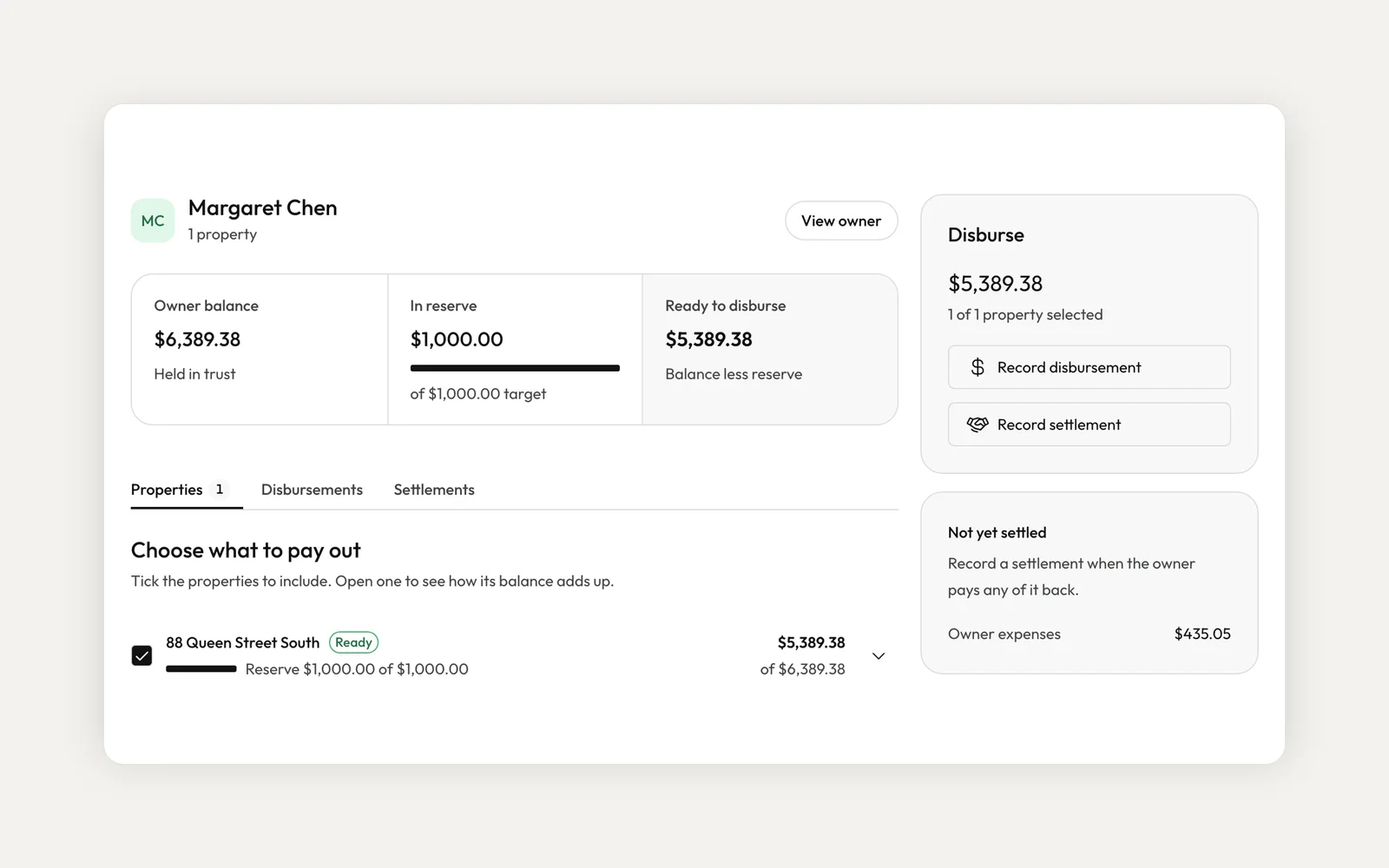Viewport: 1389px width, 868px height.
Task: Click the 88 Queen Street South name
Action: click(x=243, y=642)
